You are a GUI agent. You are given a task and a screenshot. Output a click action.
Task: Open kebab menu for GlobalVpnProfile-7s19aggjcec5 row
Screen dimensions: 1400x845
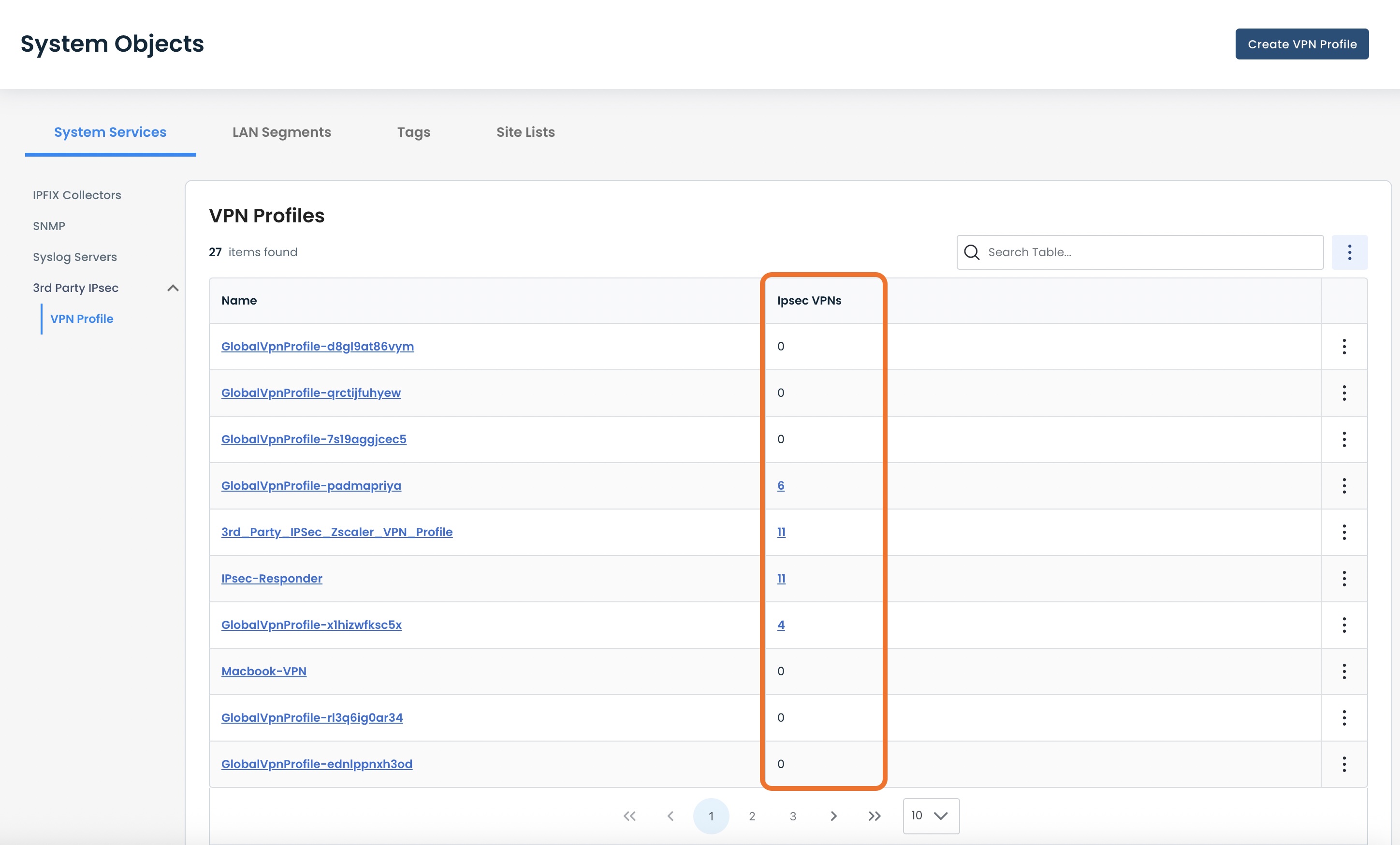[x=1344, y=439]
